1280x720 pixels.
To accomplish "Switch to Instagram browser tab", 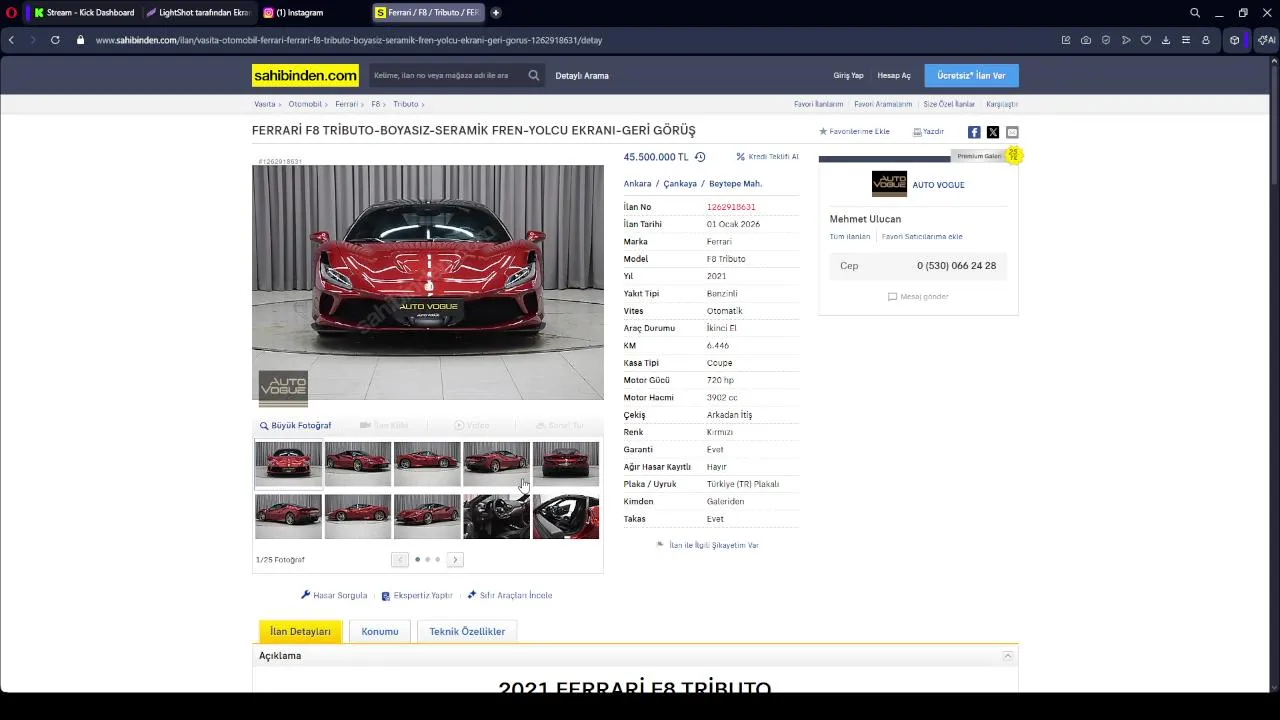I will 310,13.
